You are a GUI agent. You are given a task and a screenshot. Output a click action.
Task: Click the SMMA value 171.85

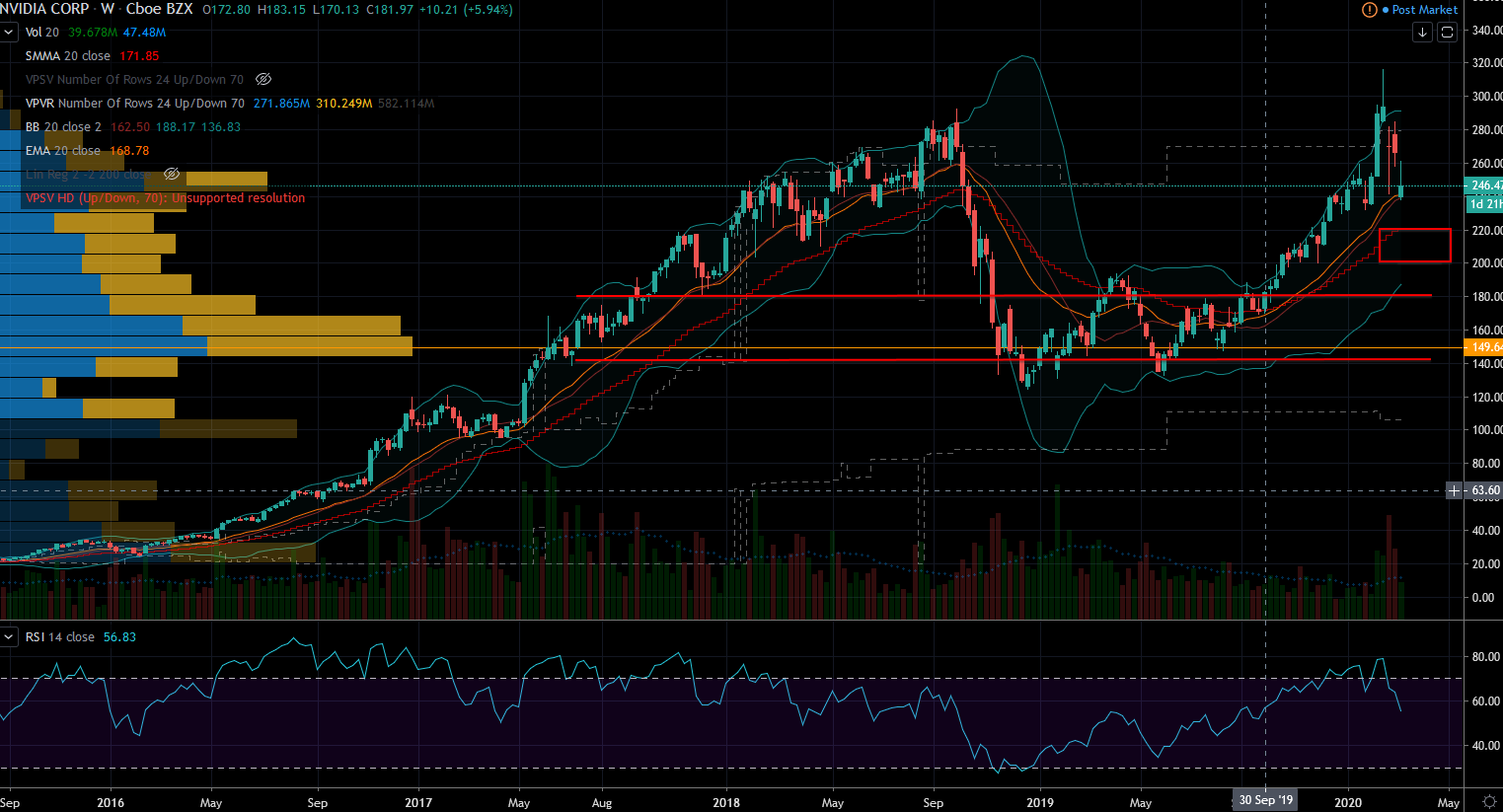point(139,56)
